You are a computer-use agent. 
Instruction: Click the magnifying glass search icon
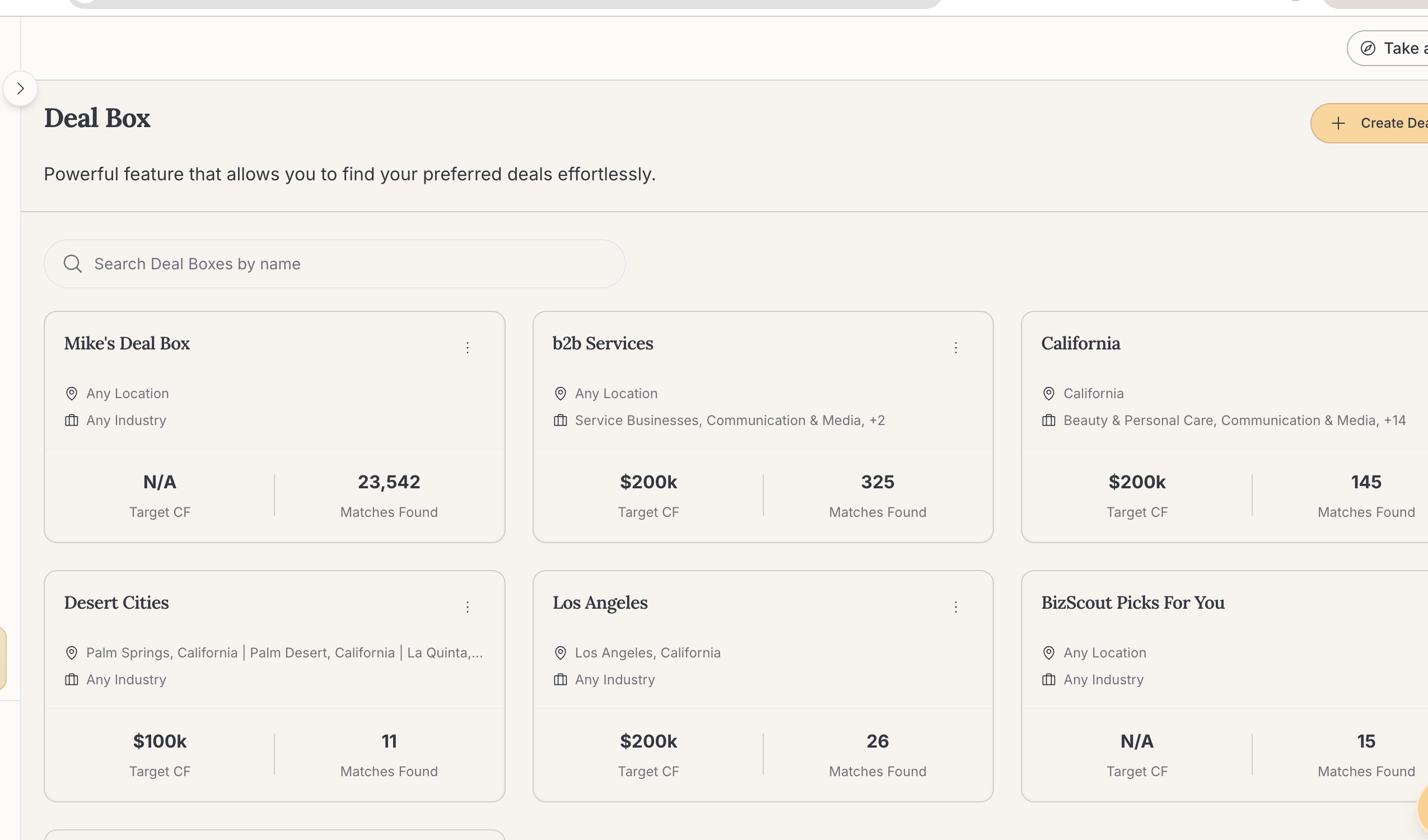(73, 264)
